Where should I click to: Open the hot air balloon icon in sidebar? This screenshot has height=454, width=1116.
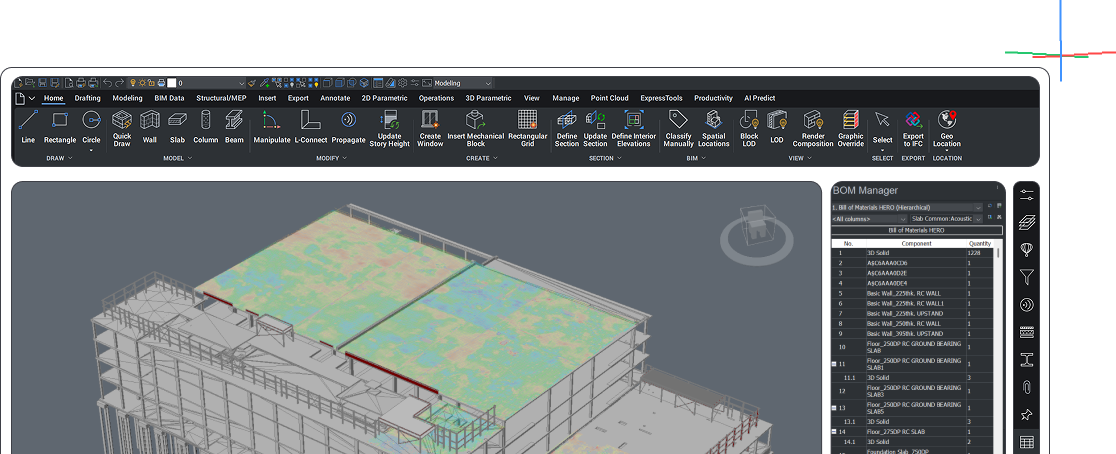(x=1026, y=249)
